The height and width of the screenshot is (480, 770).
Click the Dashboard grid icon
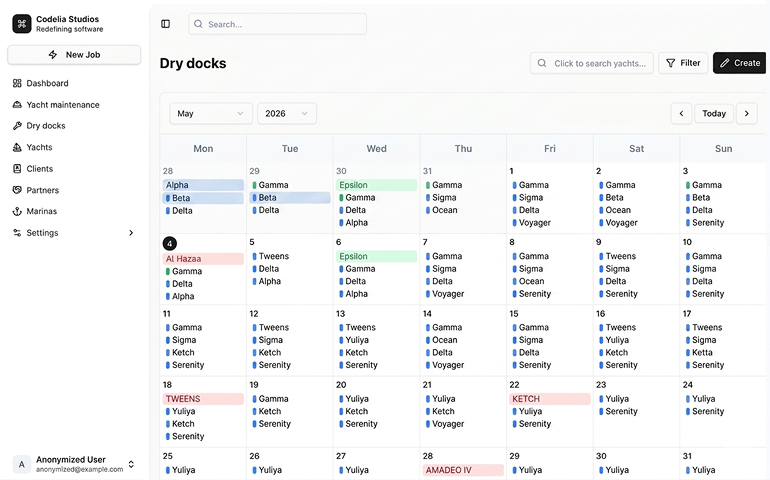[17, 83]
